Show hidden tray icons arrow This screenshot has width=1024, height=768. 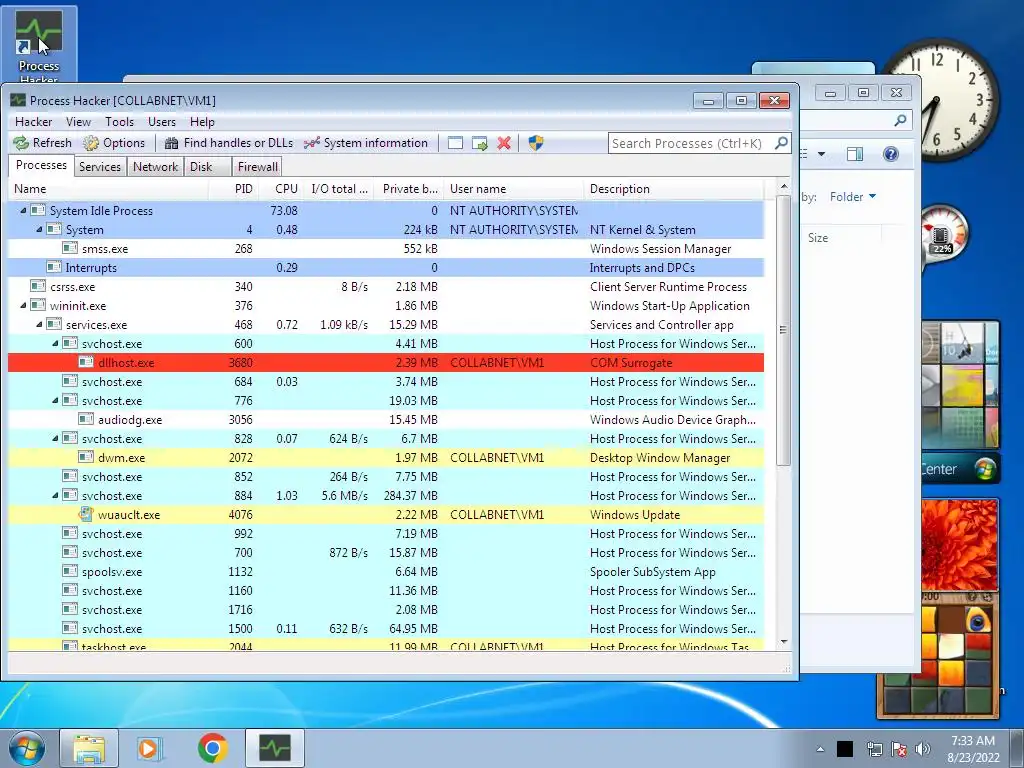(820, 749)
